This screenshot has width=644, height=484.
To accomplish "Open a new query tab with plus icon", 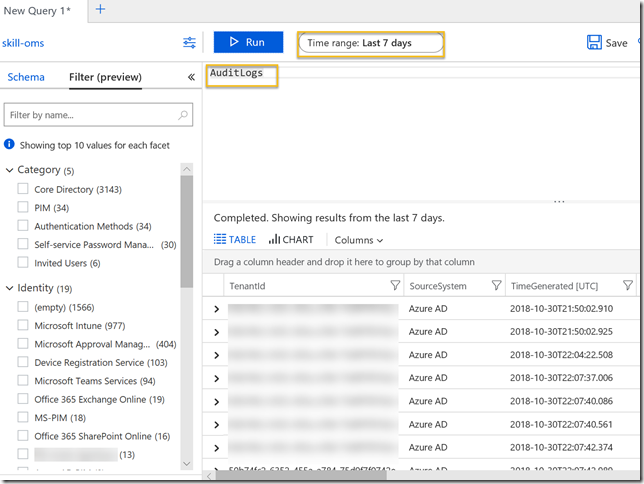I will click(100, 9).
